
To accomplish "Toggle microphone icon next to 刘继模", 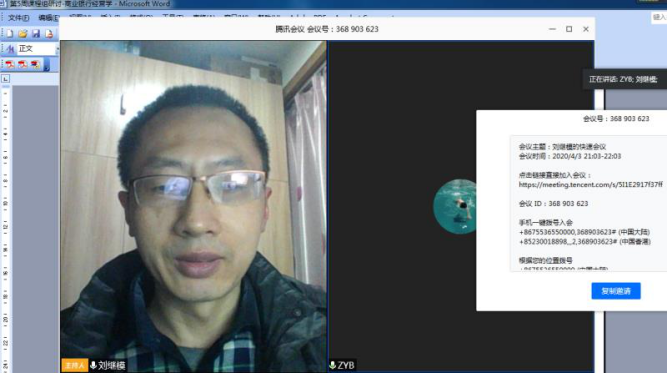I will click(x=93, y=365).
